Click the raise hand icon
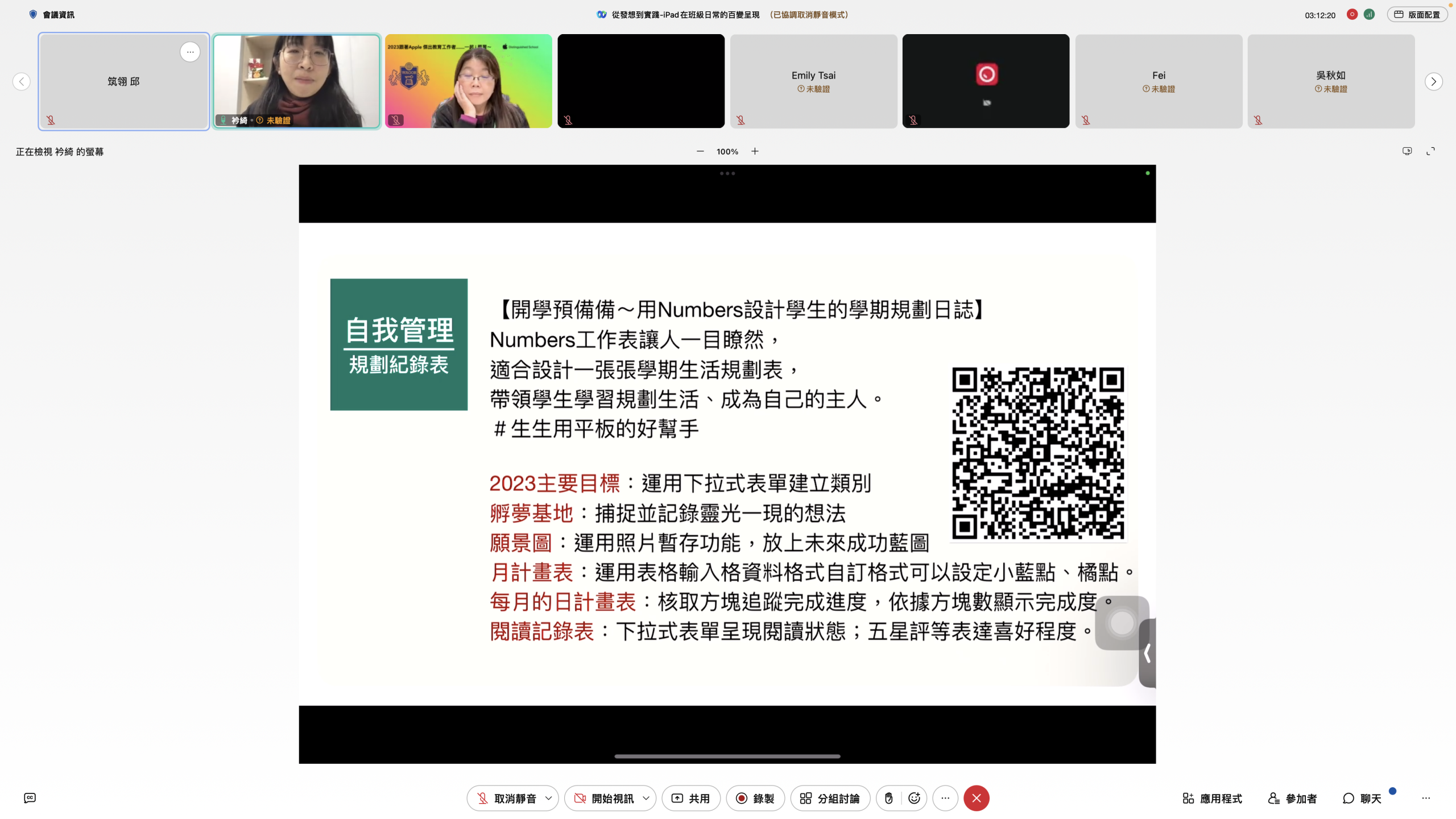Screen dimensions: 1456x819 (x=888, y=798)
